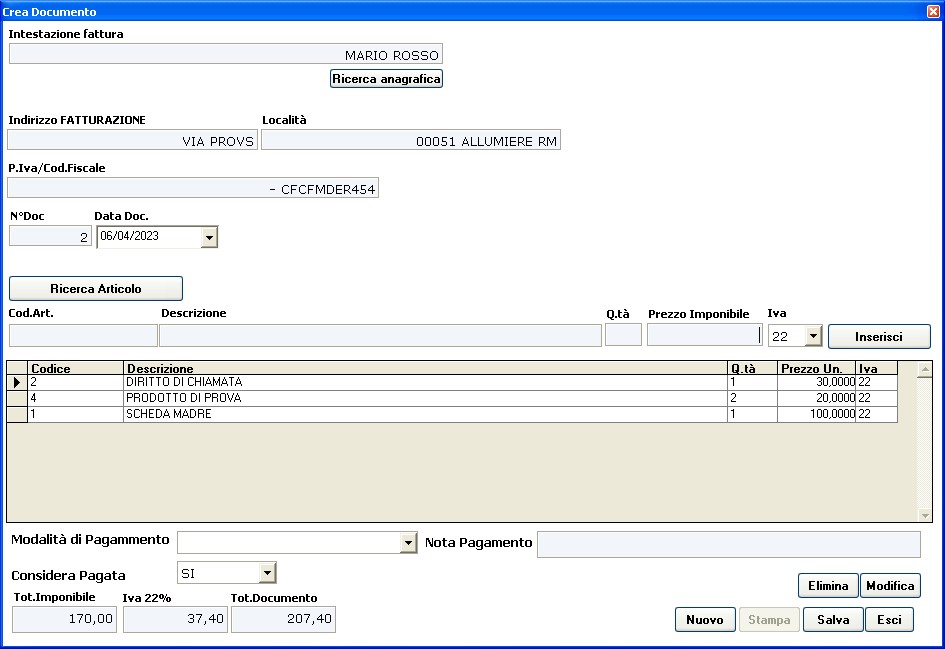Click the Cod.Art. input field
945x649 pixels.
click(83, 336)
